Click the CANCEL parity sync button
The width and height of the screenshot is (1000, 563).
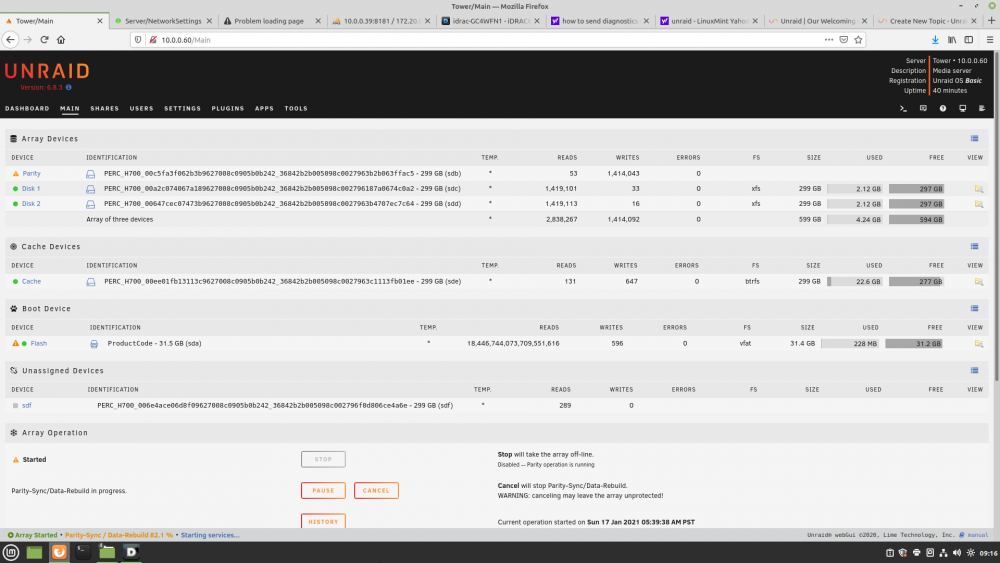click(x=376, y=490)
